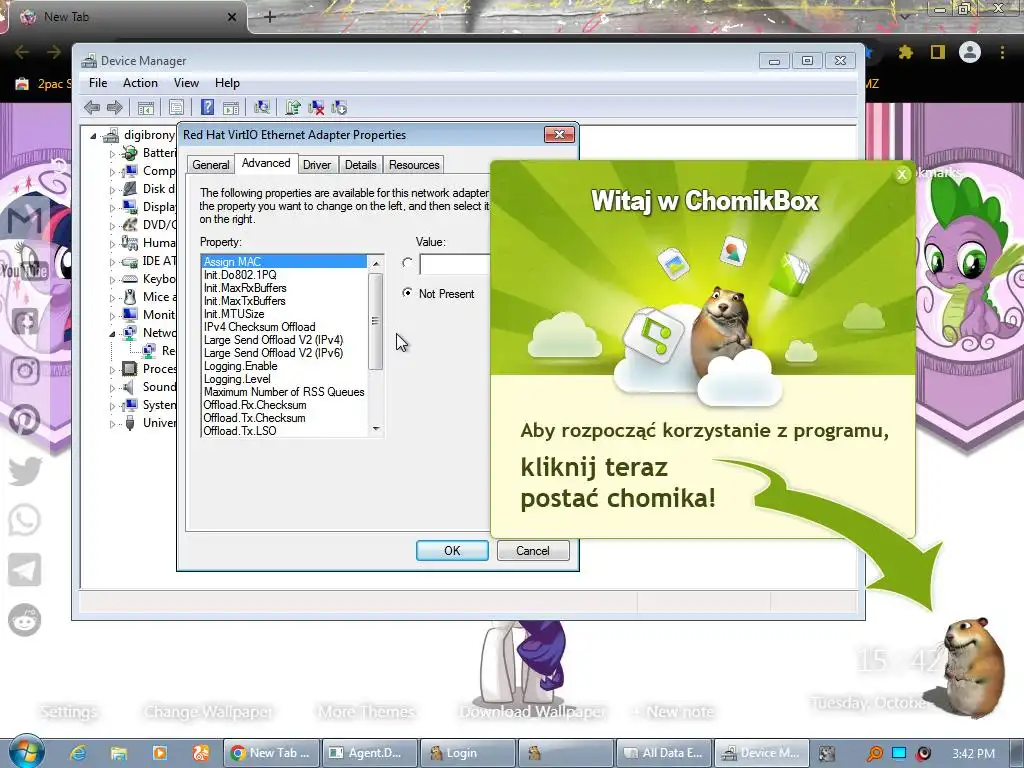Click Scan for hardware changes toolbar icon

pyautogui.click(x=262, y=108)
